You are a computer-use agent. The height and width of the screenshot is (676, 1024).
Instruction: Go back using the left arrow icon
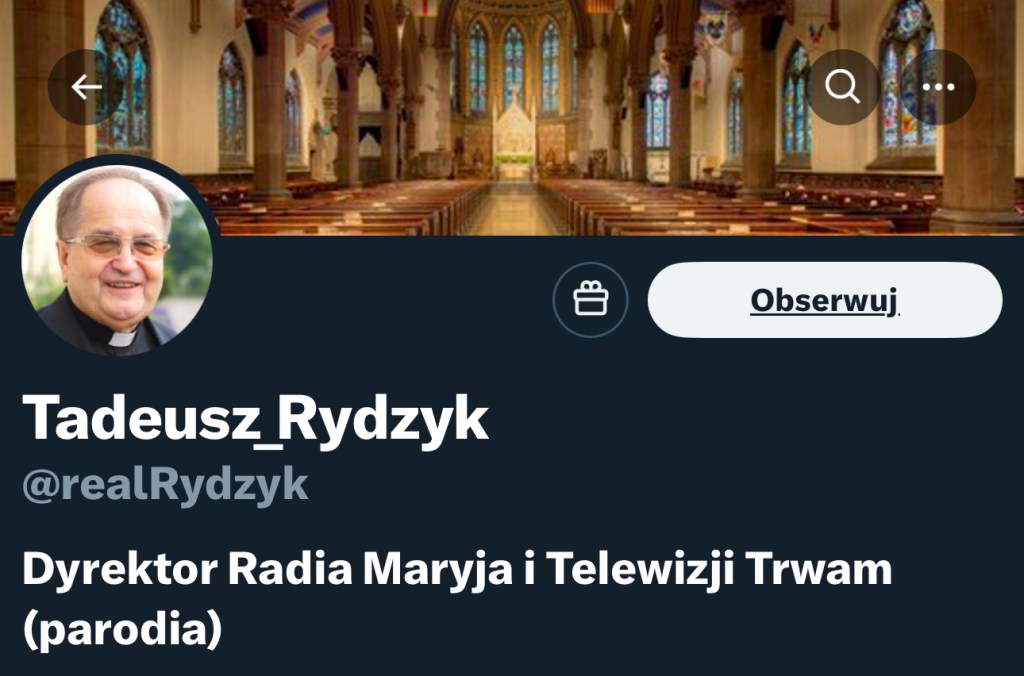(86, 87)
